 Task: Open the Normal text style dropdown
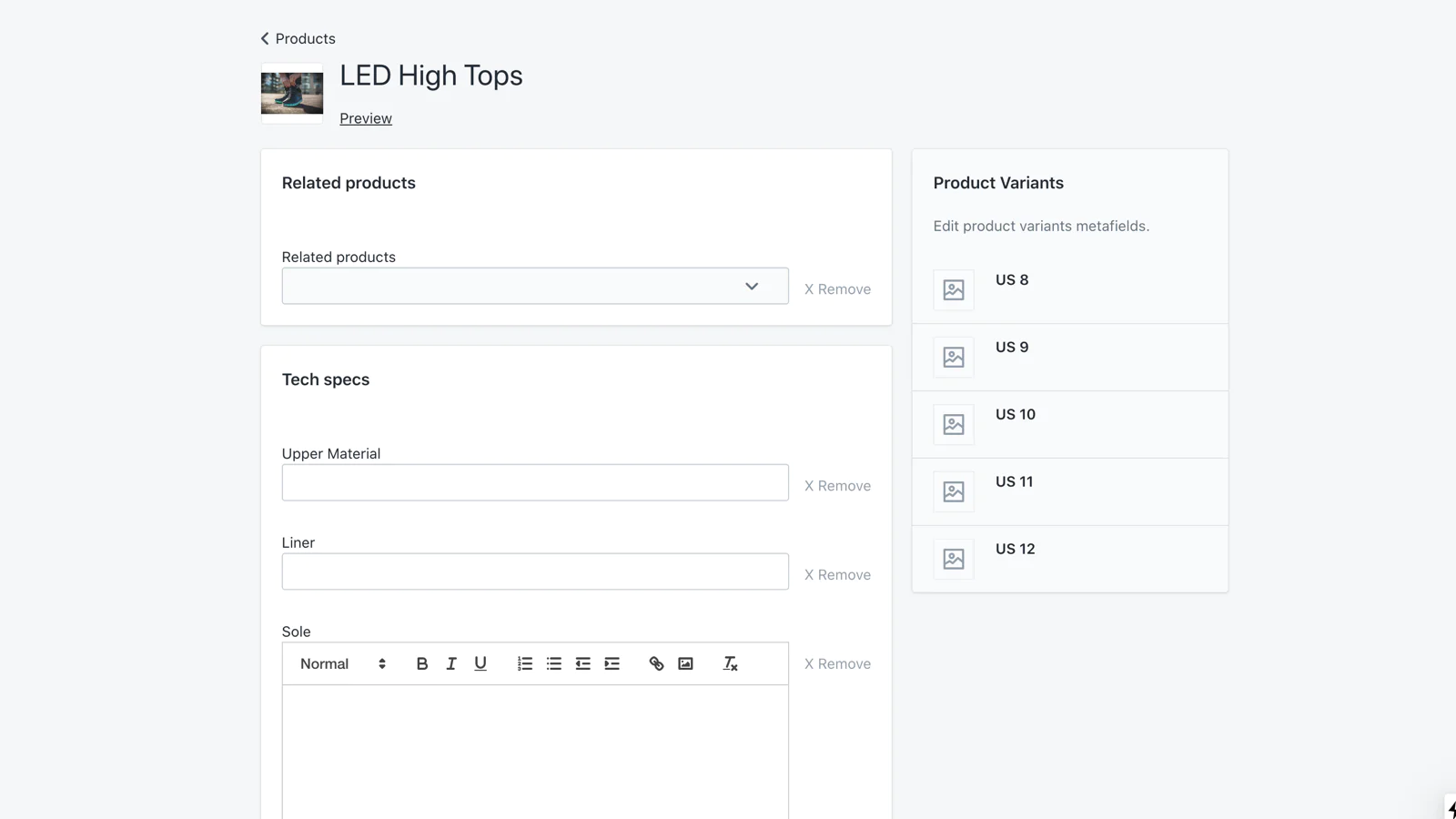pyautogui.click(x=343, y=664)
